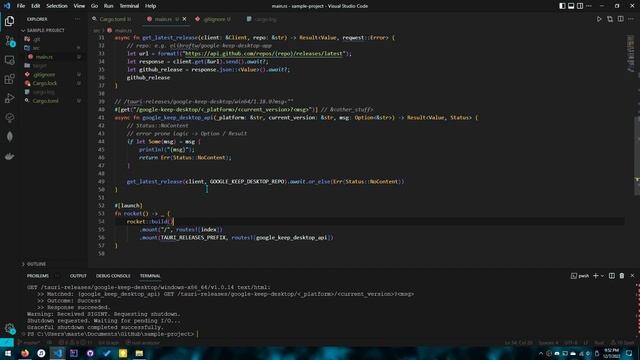Expand the Outline section
The width and height of the screenshot is (640, 360).
[x=36, y=264]
